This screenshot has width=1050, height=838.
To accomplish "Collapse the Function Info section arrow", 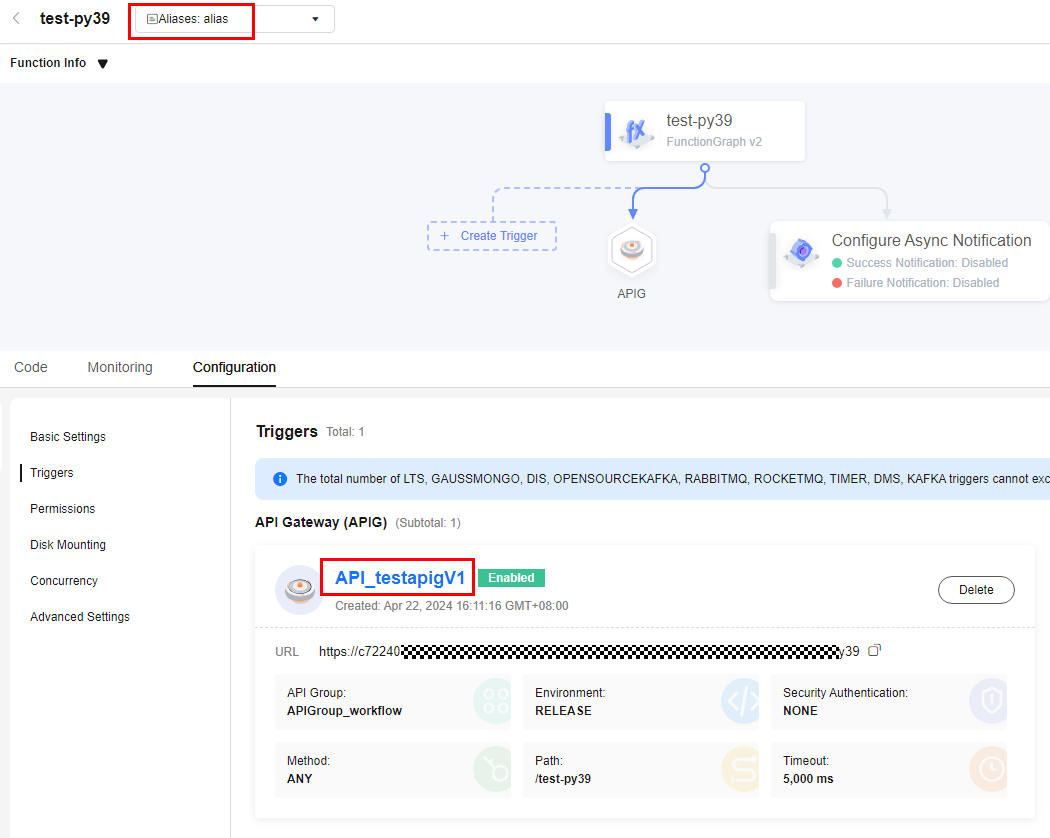I will (102, 64).
